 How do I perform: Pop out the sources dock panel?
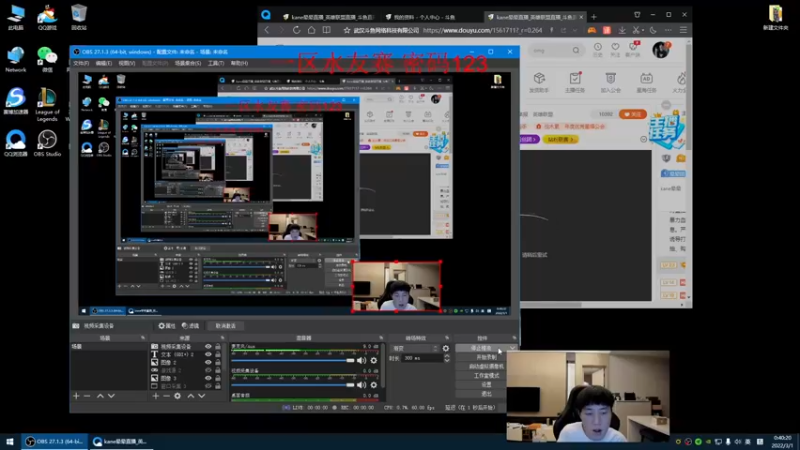(222, 338)
